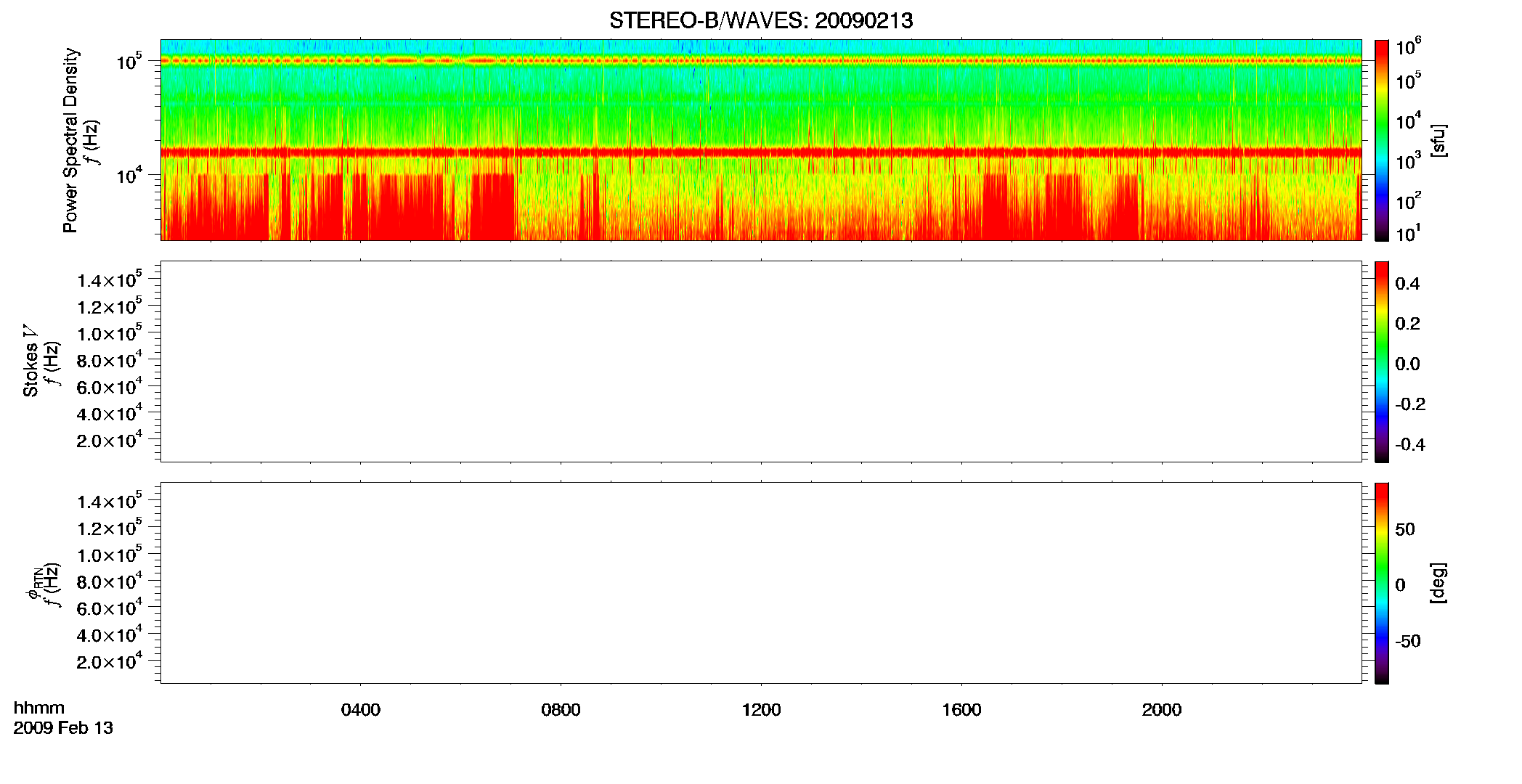Click the 10^6 tick on the top color bar
1522x784 pixels.
coord(1409,46)
